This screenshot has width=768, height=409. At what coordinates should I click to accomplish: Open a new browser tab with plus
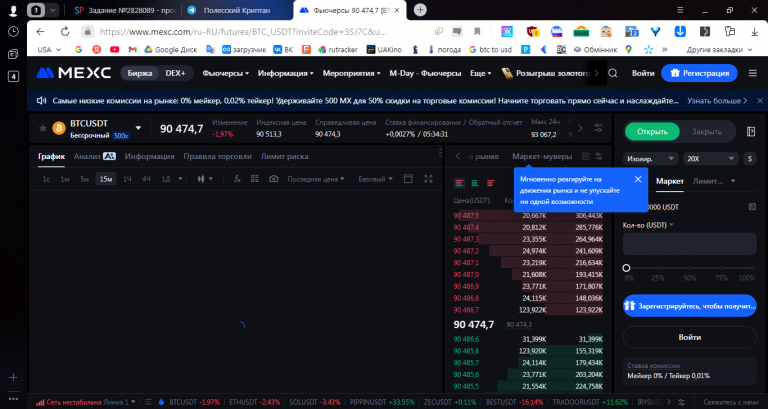420,10
